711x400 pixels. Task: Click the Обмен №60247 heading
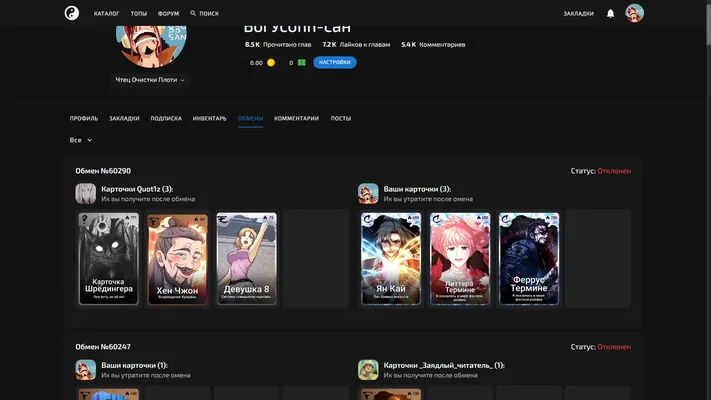[x=103, y=347]
